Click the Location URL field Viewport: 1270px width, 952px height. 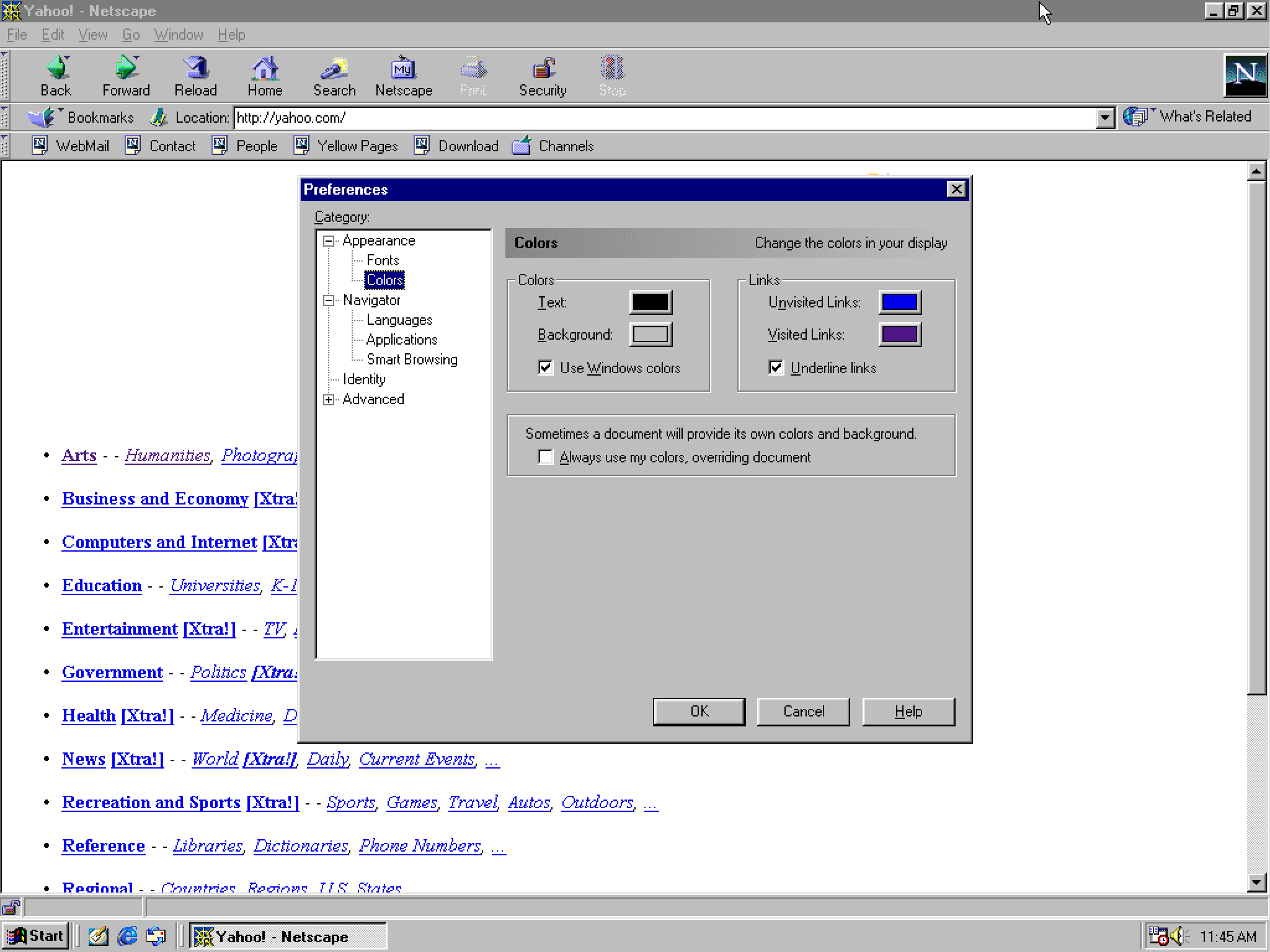pos(665,118)
